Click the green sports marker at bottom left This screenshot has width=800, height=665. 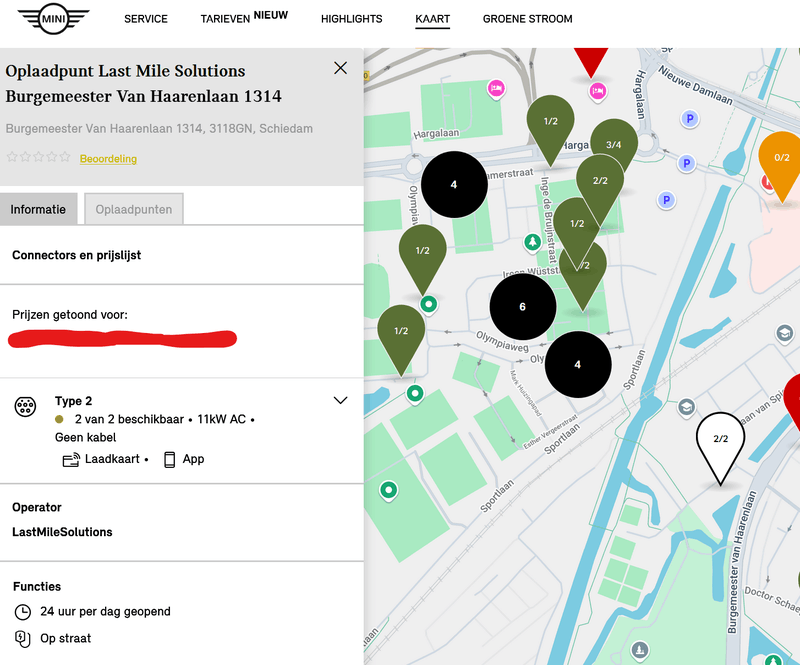pos(389,490)
